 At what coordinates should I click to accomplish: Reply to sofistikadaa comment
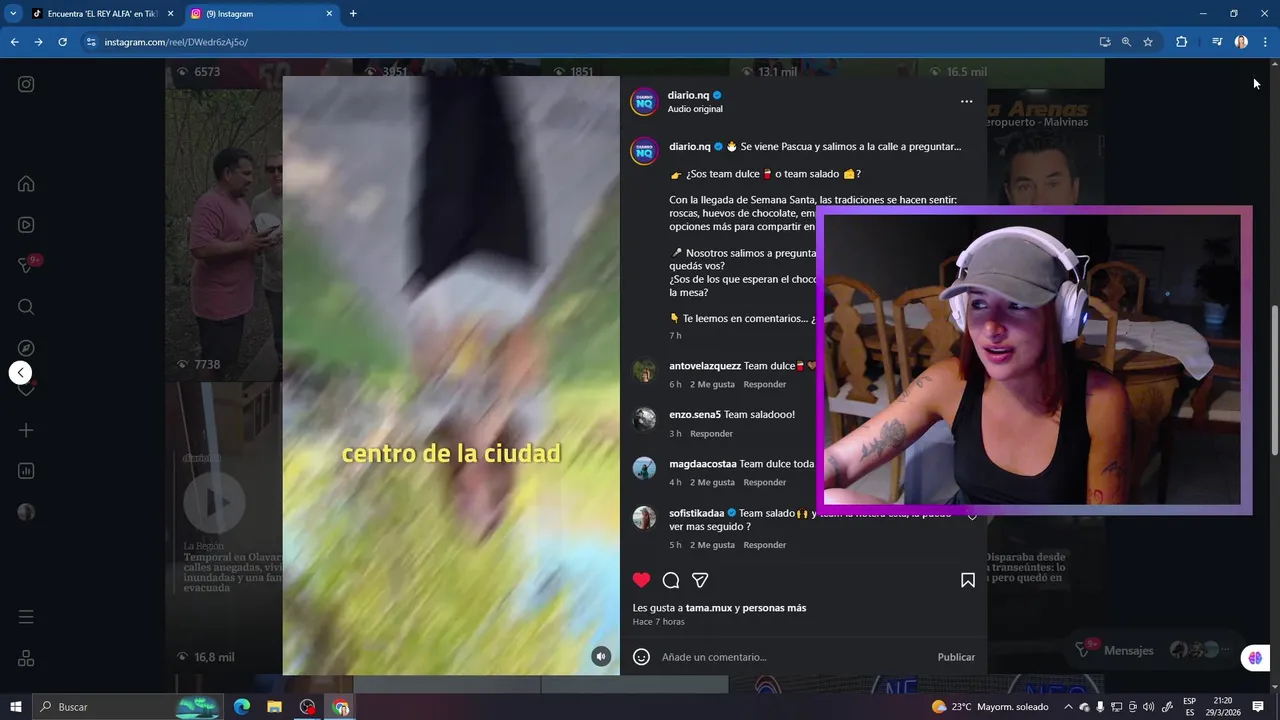click(765, 546)
